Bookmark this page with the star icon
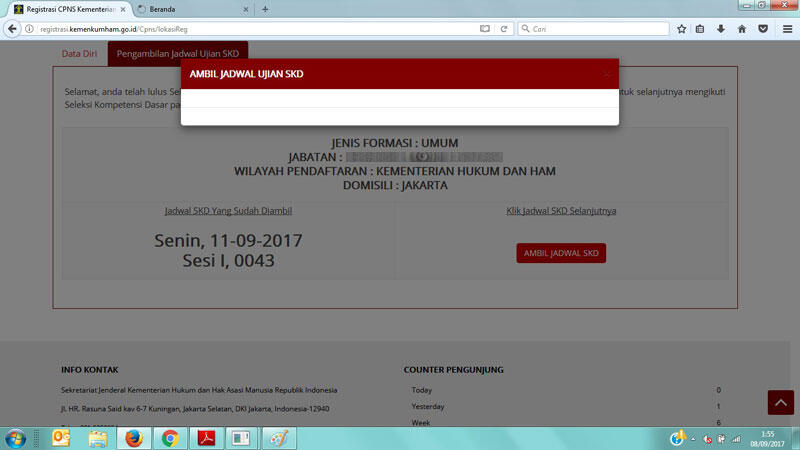 coord(682,29)
